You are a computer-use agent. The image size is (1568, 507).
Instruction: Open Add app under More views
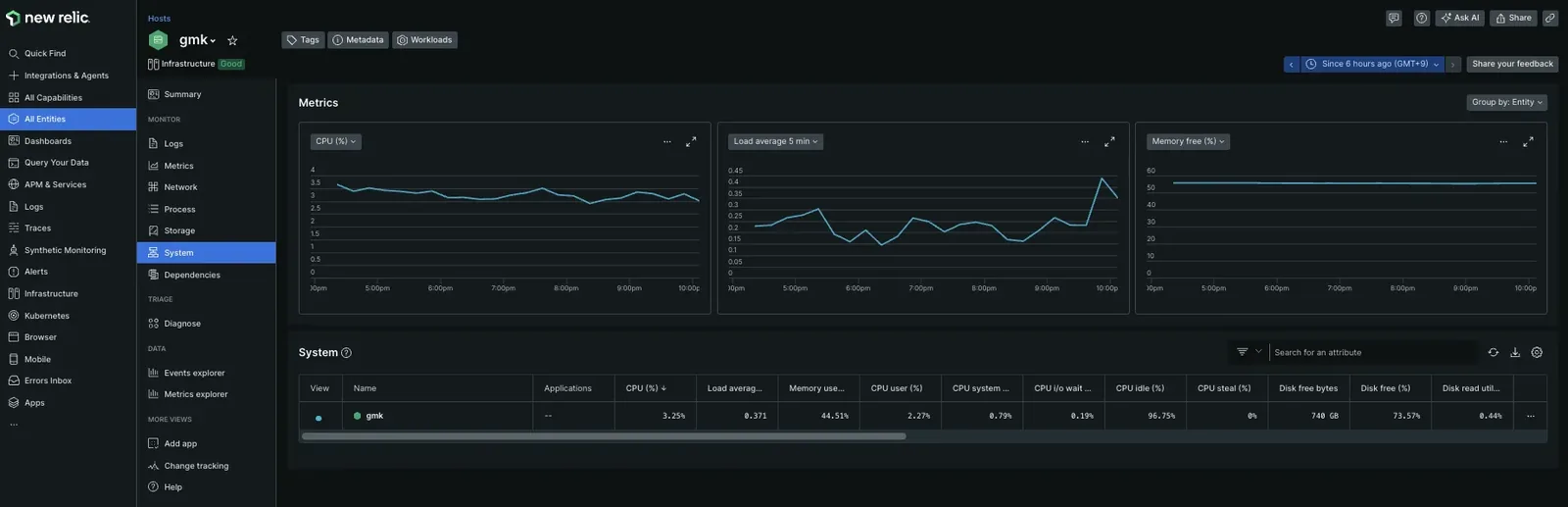pos(180,444)
